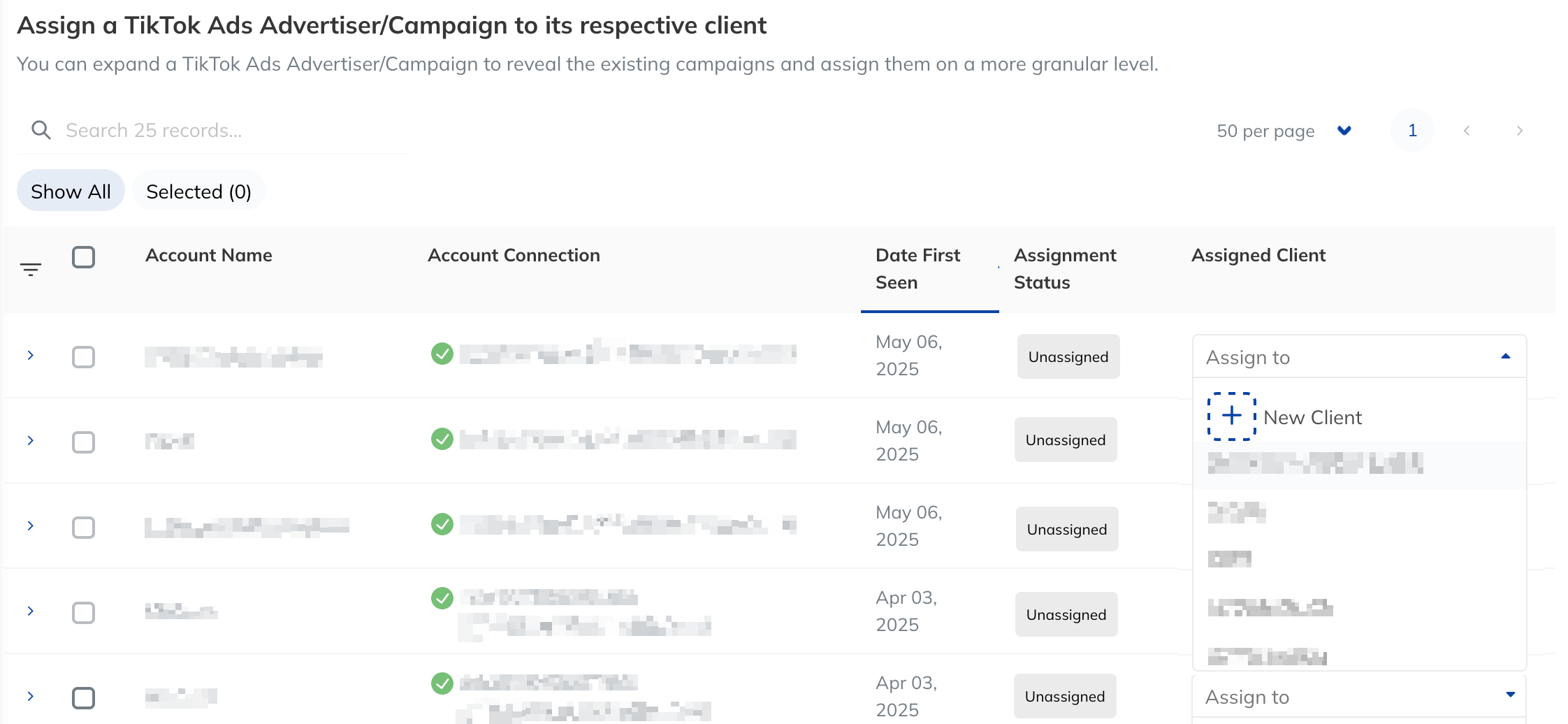Go to previous page arrow
Screen dimensions: 1568x724
point(1467,131)
